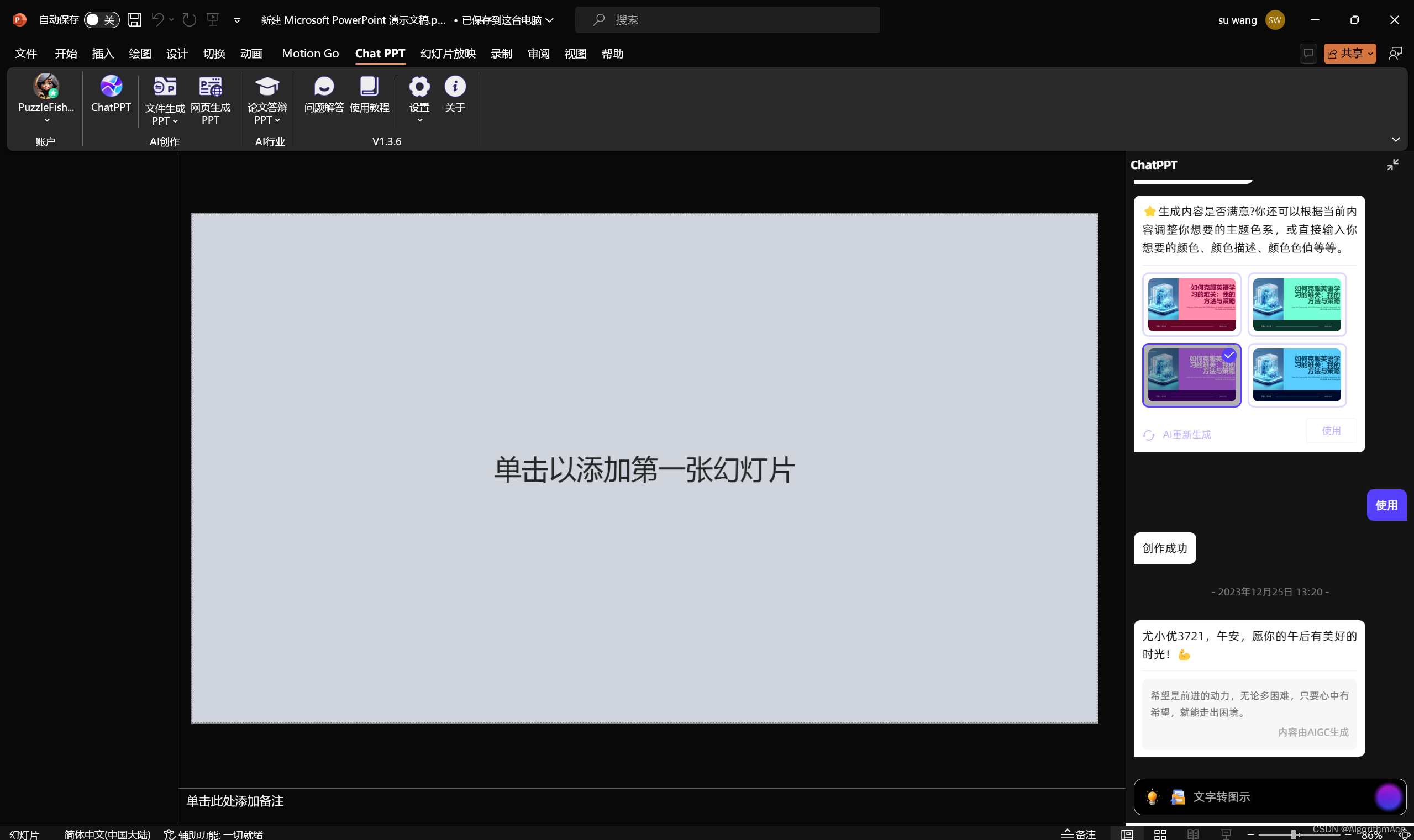Select the purple theme thumbnail
1414x840 pixels.
point(1191,375)
